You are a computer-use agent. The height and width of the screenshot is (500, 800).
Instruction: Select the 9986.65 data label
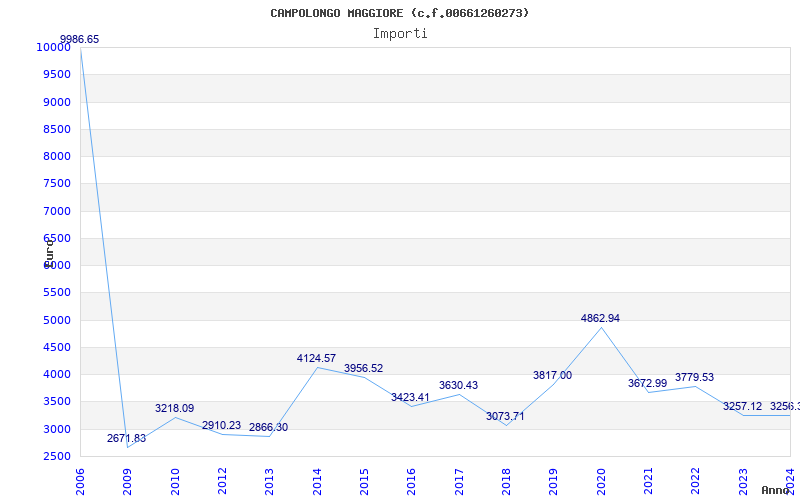[80, 40]
